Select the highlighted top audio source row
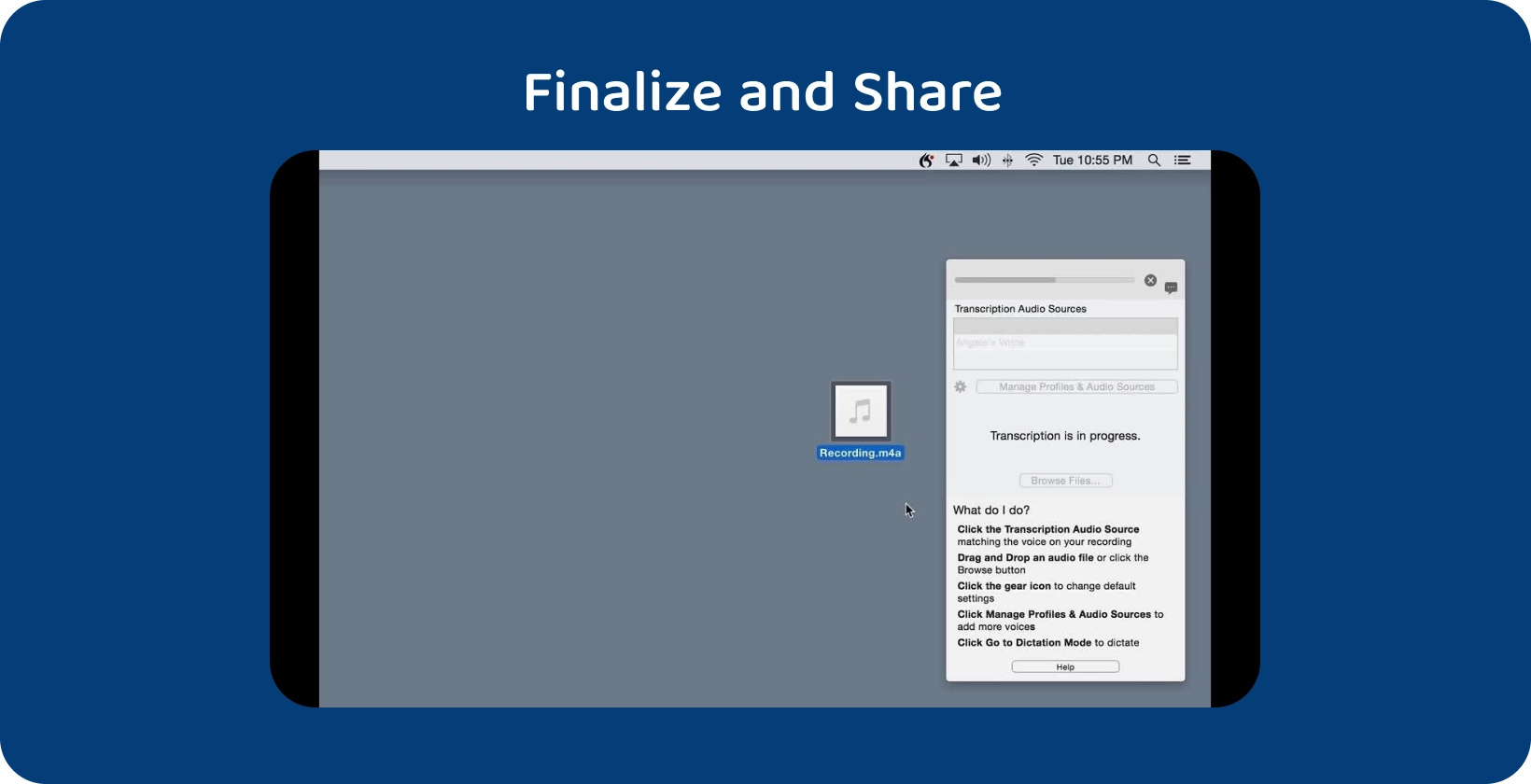This screenshot has width=1531, height=784. [x=1065, y=327]
